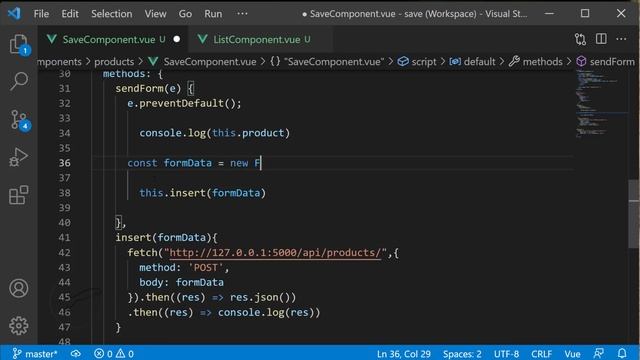
Task: Open the Manage settings gear
Action: pos(19,325)
